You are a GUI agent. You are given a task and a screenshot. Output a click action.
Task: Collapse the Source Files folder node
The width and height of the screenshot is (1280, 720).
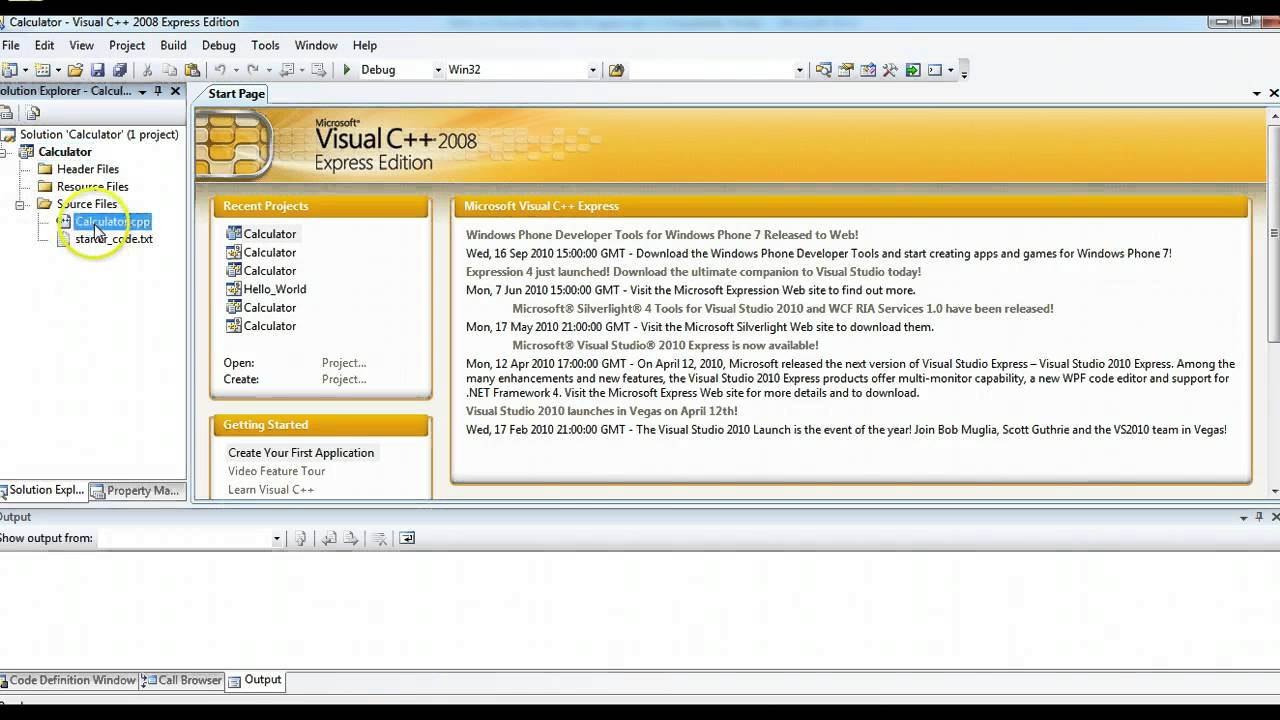click(20, 204)
